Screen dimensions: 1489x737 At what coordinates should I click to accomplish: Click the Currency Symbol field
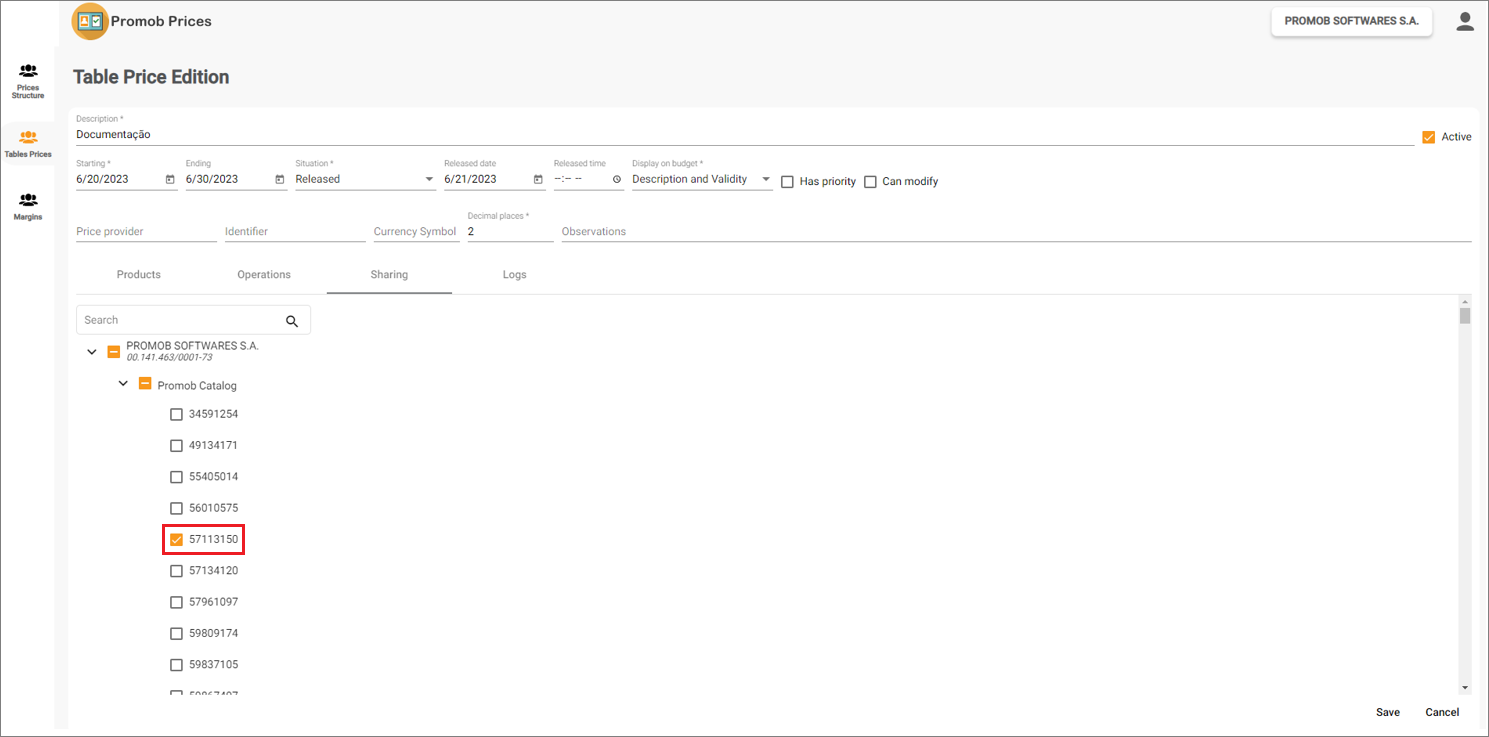(416, 232)
